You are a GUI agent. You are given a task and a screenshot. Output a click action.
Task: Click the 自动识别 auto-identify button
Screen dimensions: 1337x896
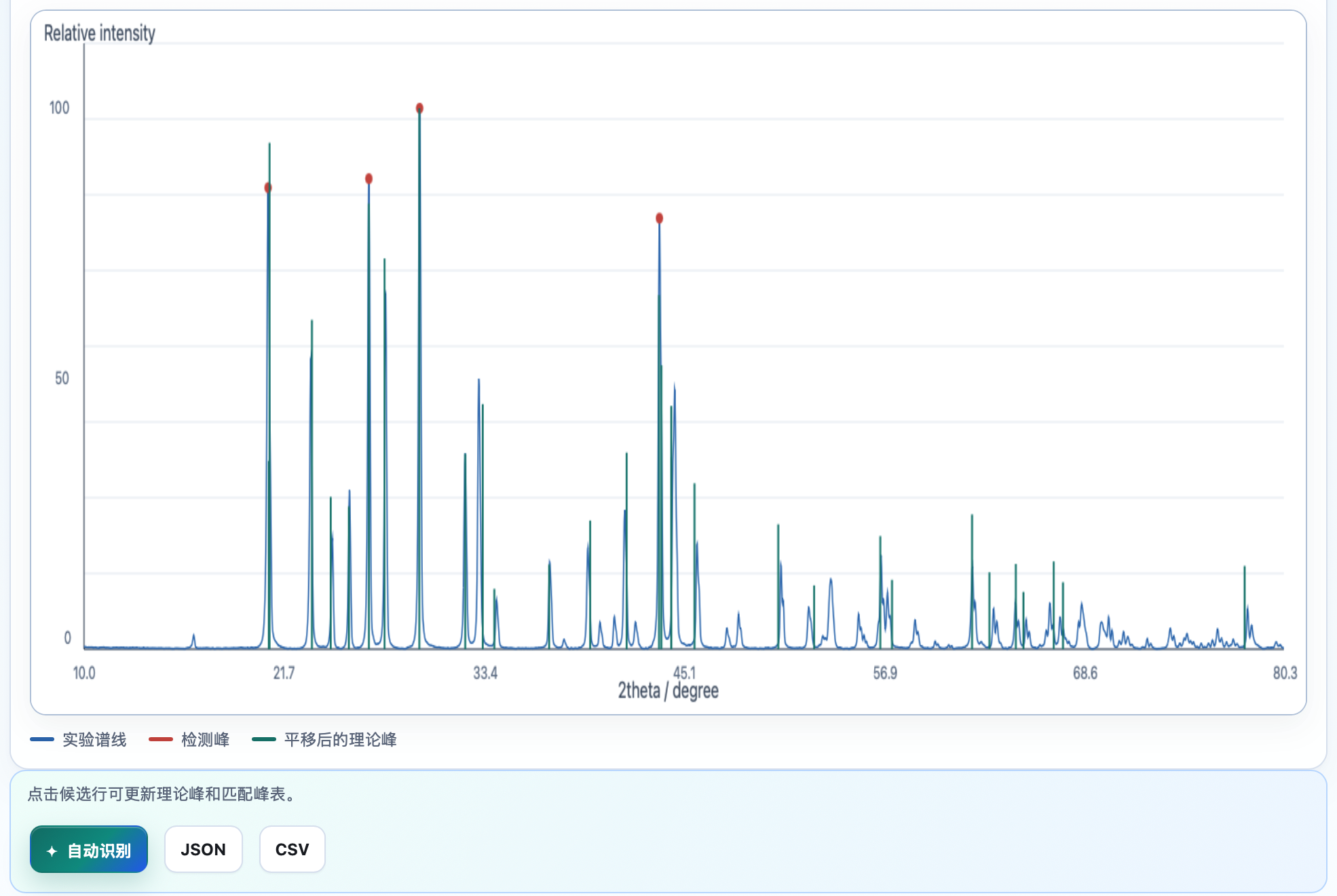point(89,849)
